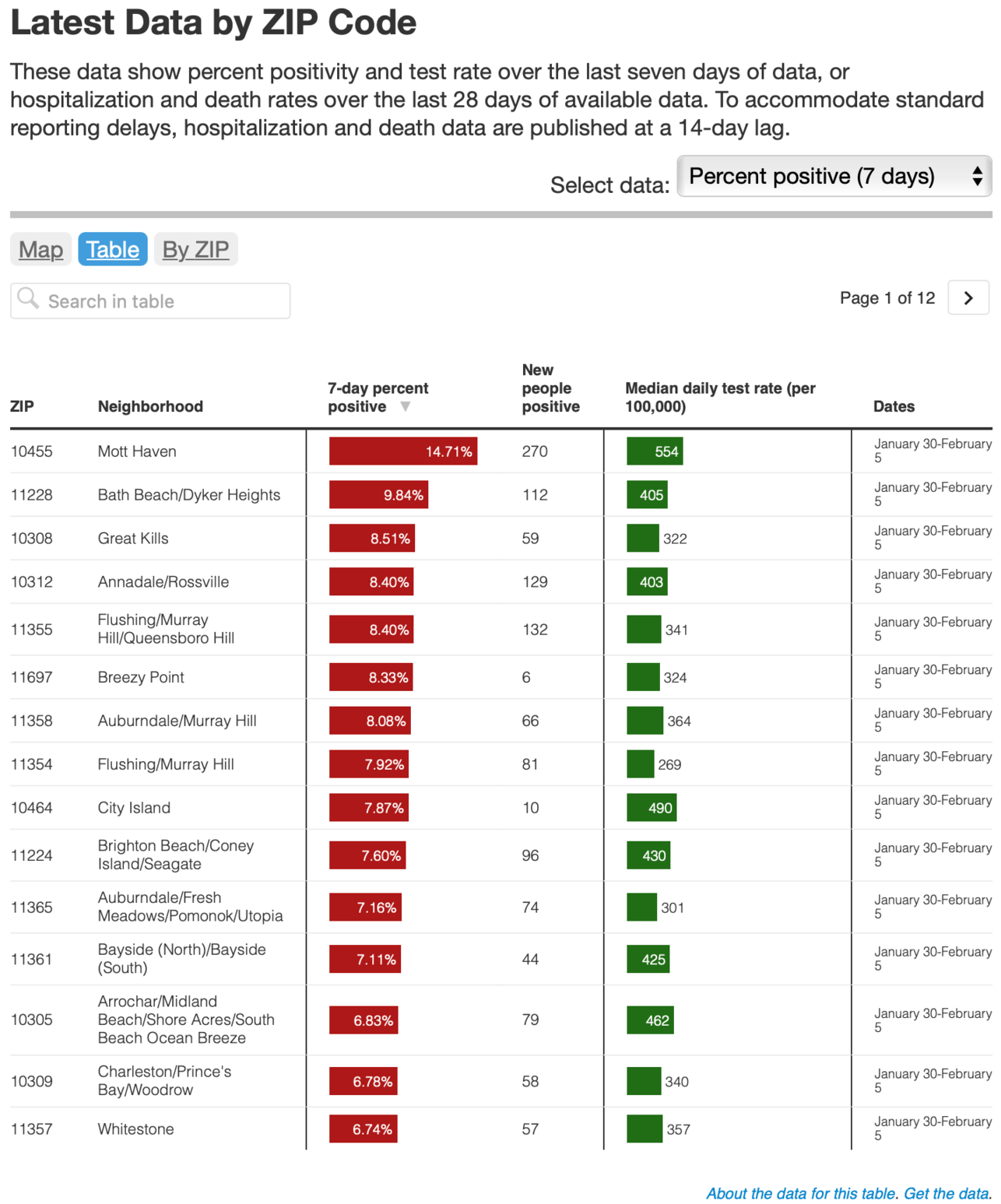1001x1204 pixels.
Task: Click the red 14.71% bar for Mott Haven
Action: (403, 451)
